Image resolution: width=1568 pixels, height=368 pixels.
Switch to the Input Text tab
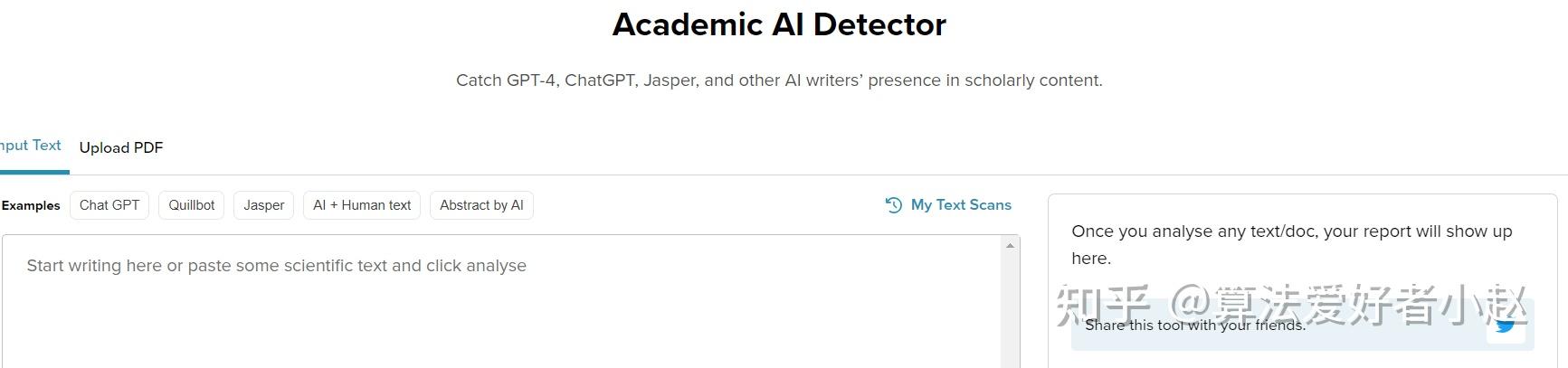click(x=32, y=146)
